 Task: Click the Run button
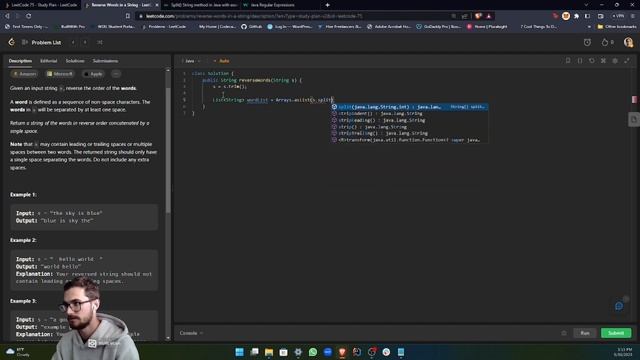tap(585, 333)
